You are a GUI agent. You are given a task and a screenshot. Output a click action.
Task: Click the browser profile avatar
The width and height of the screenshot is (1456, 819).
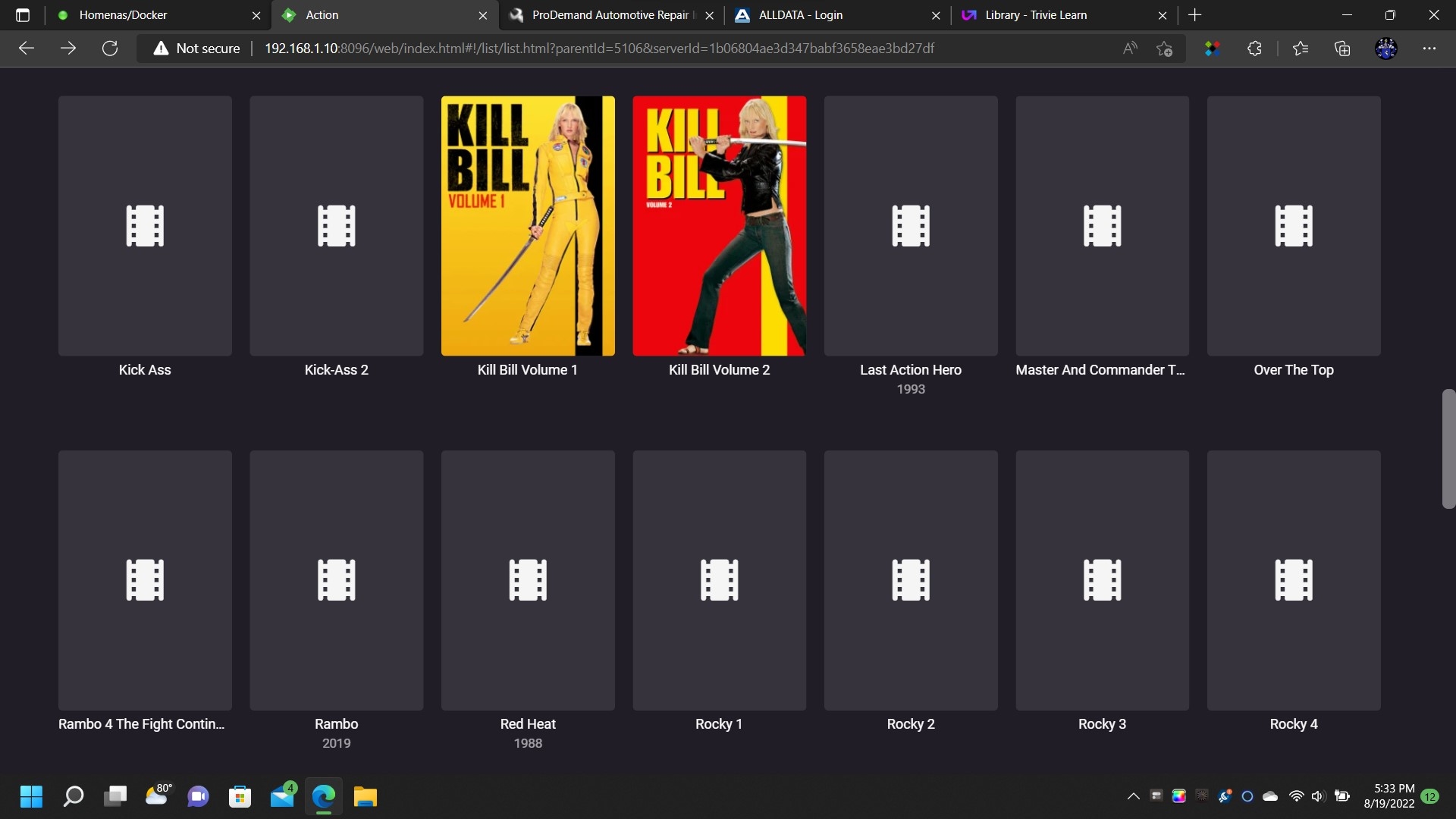pos(1386,48)
